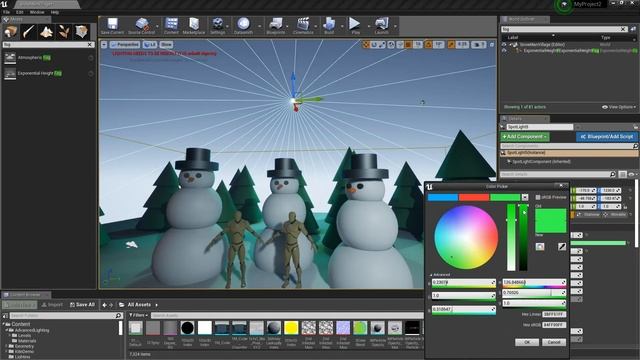Enable the sRGB Preview checkbox
The image size is (640, 360).
(538, 197)
